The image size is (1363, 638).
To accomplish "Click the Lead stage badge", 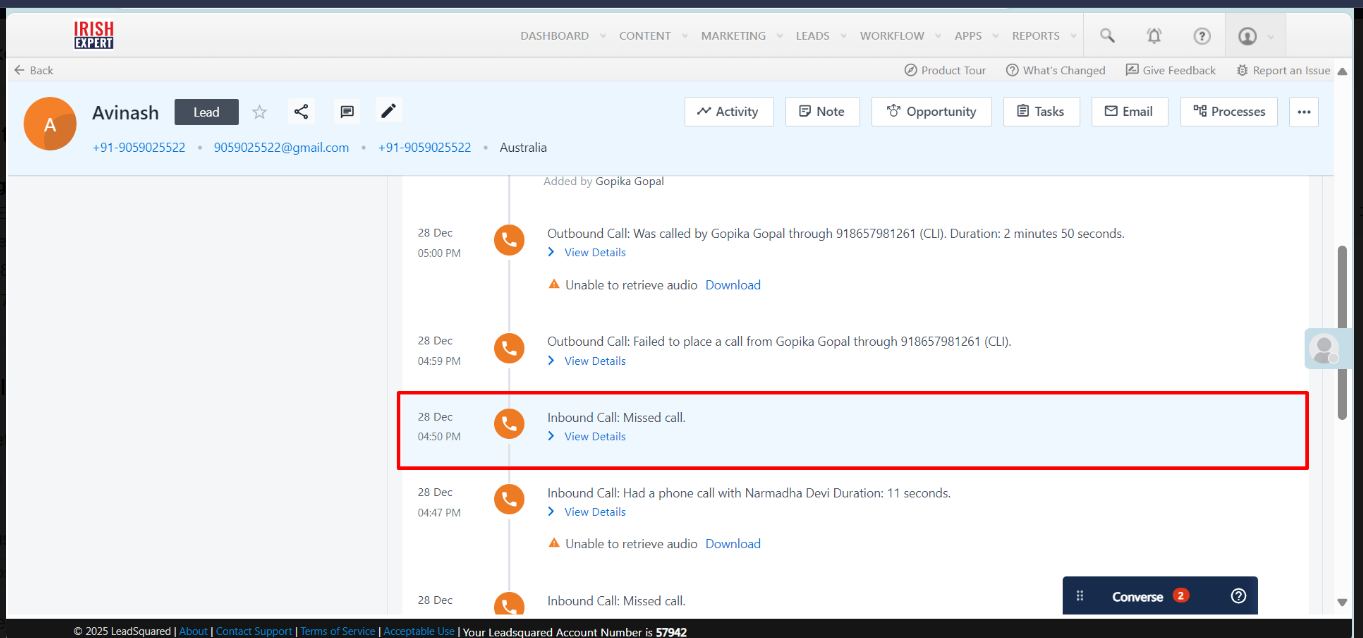I will tap(207, 112).
